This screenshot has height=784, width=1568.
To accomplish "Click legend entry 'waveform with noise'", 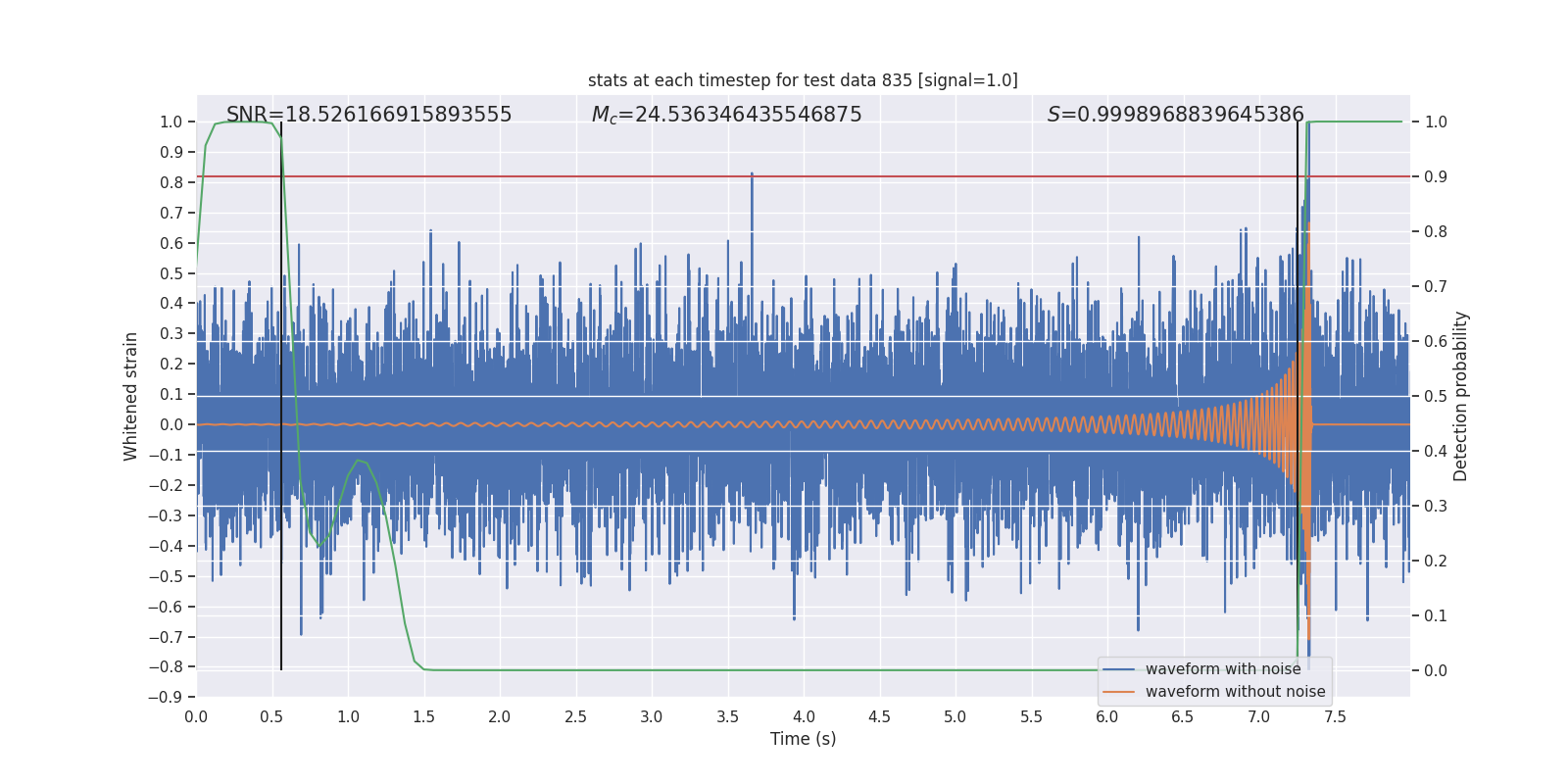I will coord(1223,669).
